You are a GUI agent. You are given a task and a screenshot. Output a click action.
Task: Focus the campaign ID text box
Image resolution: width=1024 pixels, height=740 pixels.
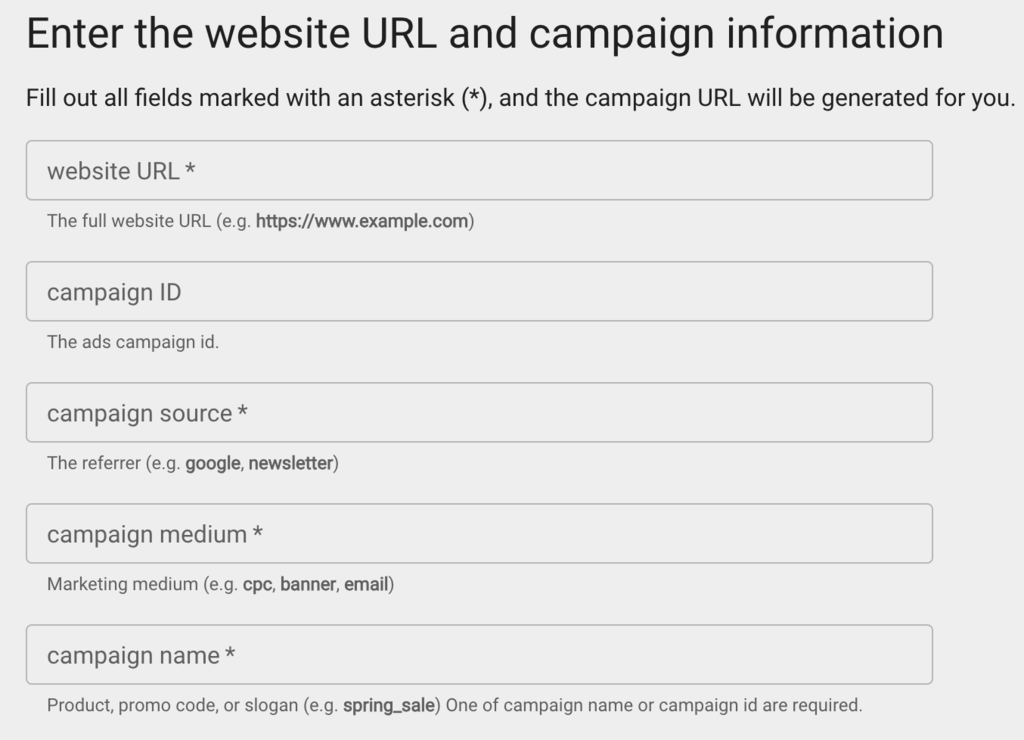pyautogui.click(x=479, y=292)
